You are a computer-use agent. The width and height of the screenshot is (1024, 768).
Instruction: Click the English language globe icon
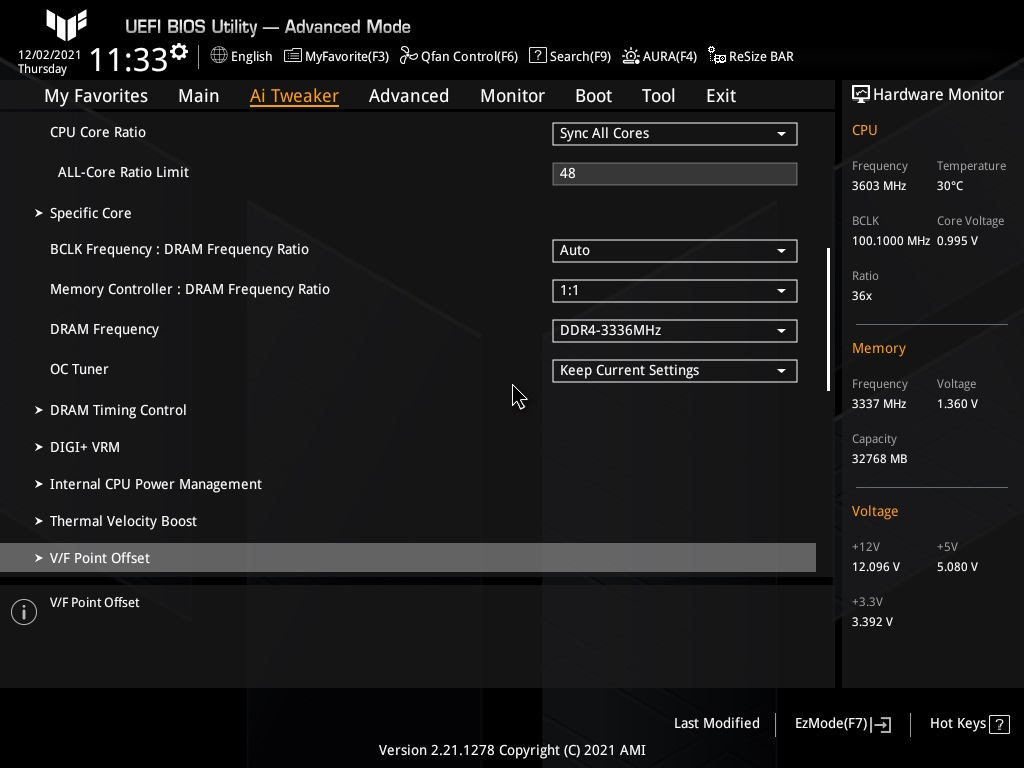click(x=219, y=56)
